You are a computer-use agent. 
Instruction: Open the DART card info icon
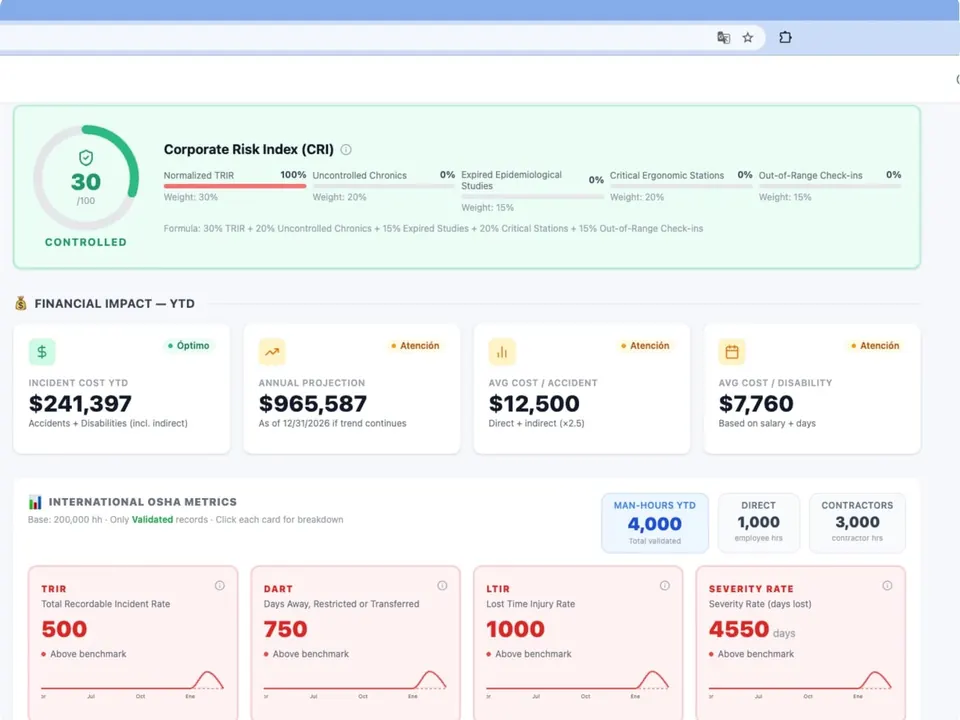(442, 586)
